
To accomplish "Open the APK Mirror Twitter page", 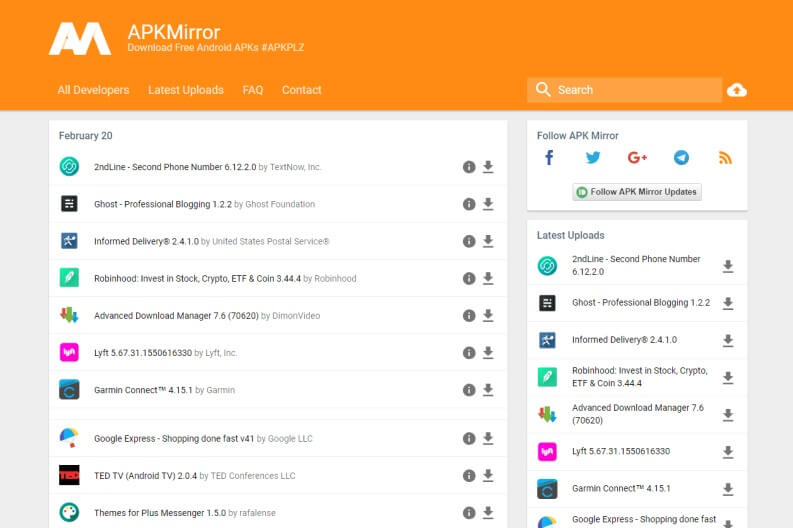I will pos(593,158).
